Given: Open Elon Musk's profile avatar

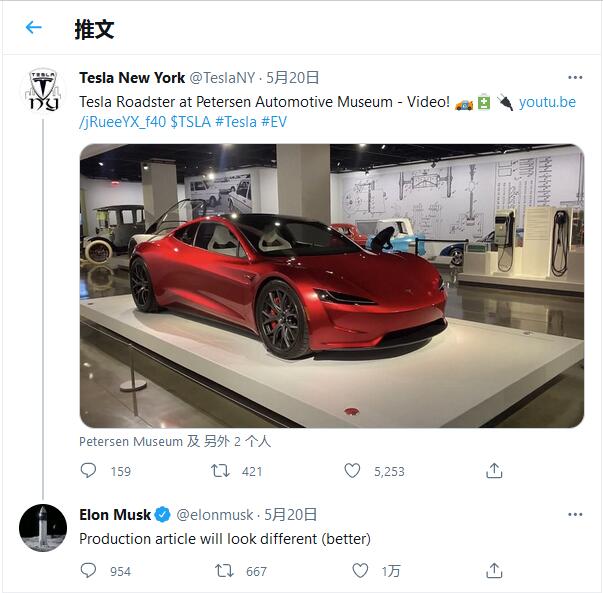Looking at the screenshot, I should [x=43, y=528].
